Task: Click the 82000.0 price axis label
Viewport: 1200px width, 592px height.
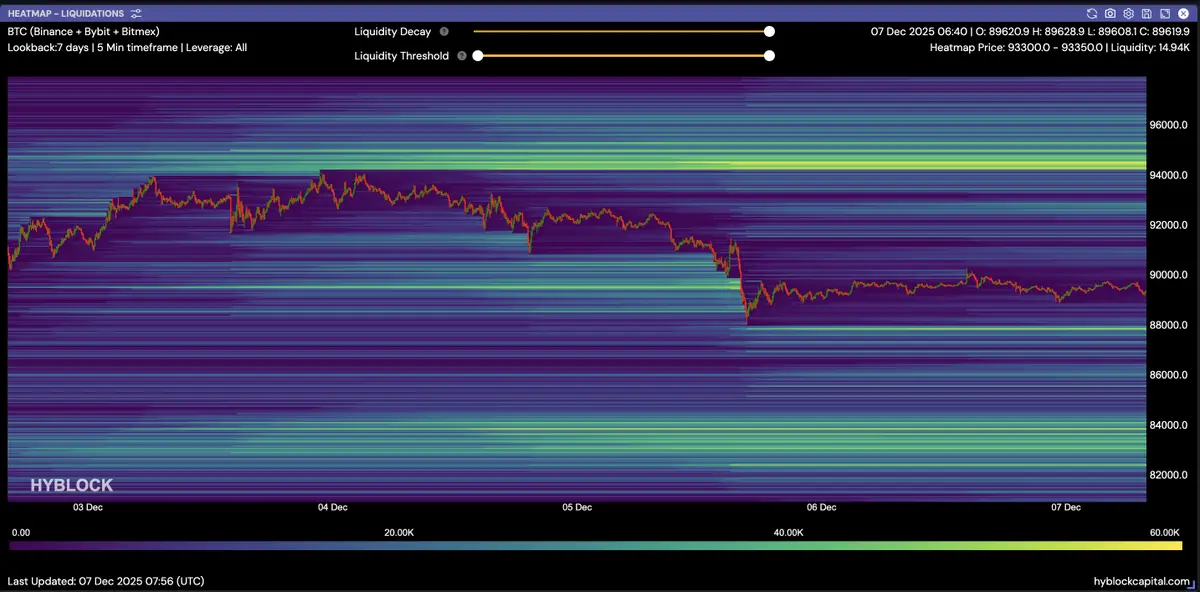Action: (x=1167, y=475)
